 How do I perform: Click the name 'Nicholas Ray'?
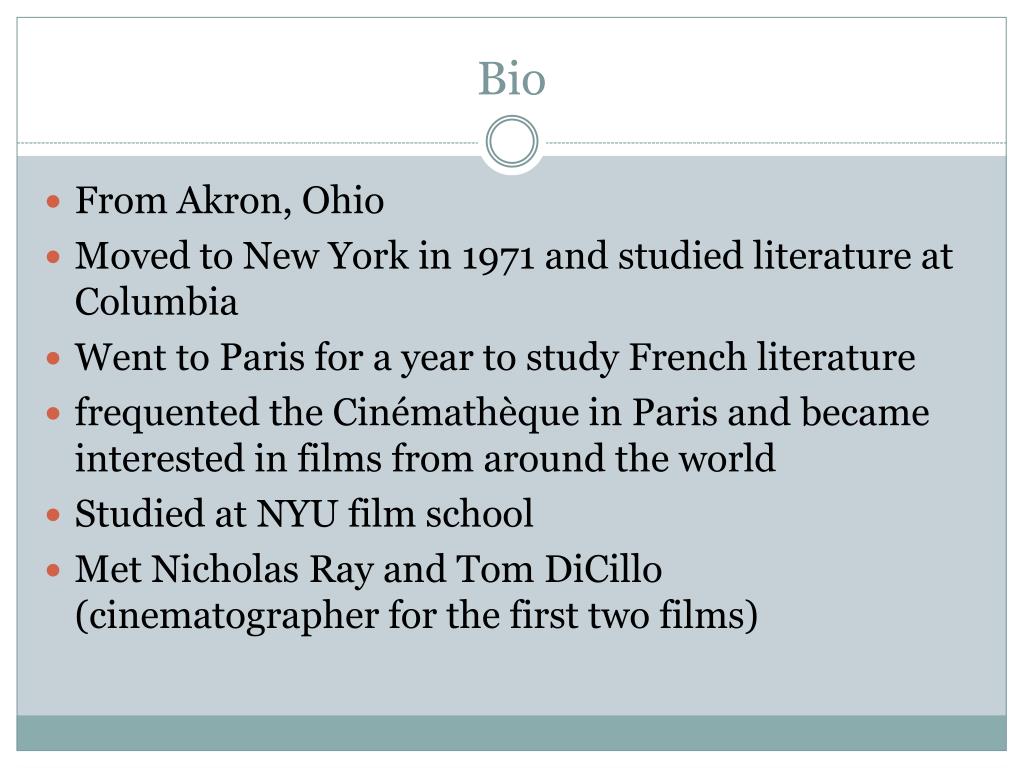click(263, 570)
